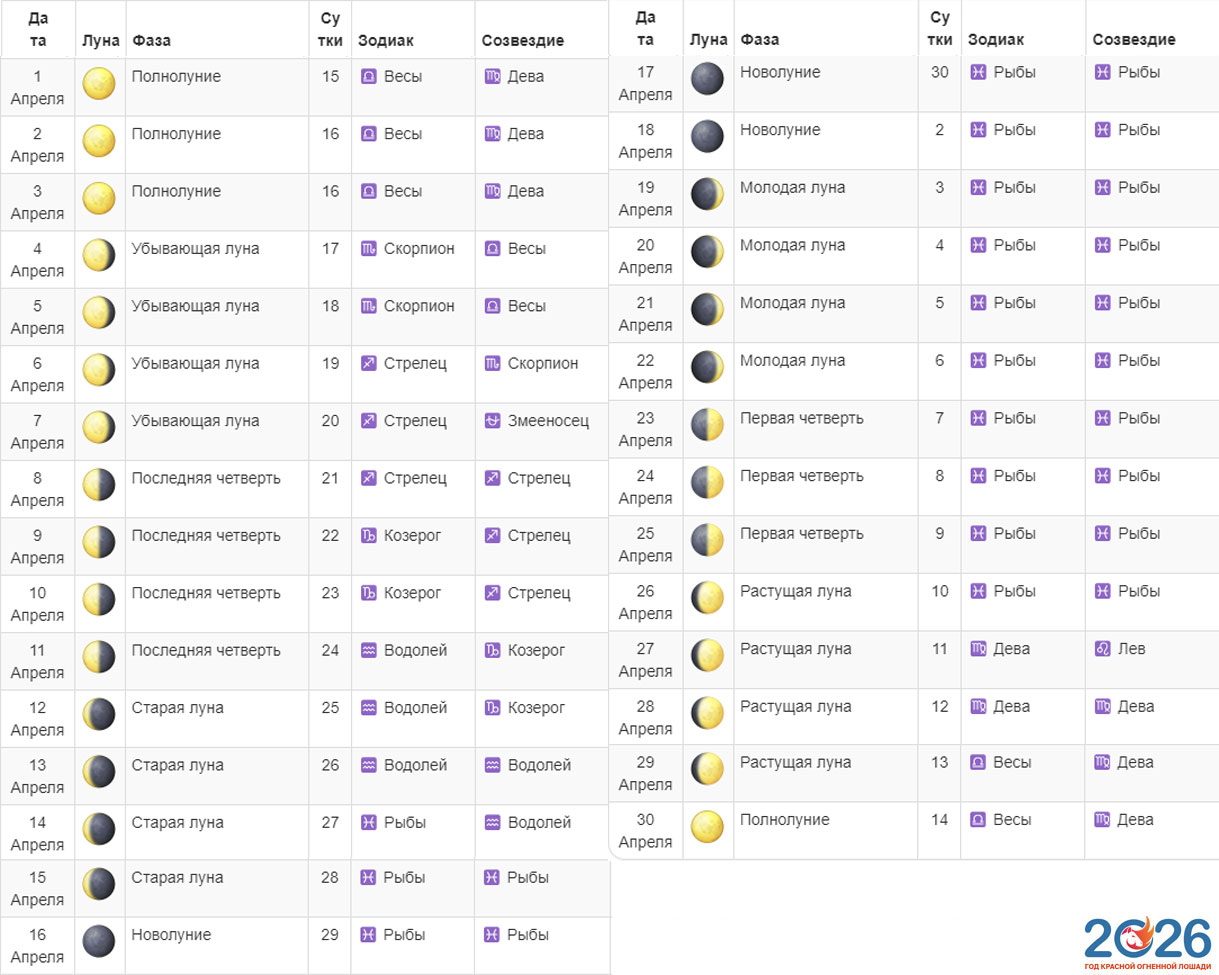Click the Лев constellation symbol on 27 Апреля

coord(1102,649)
